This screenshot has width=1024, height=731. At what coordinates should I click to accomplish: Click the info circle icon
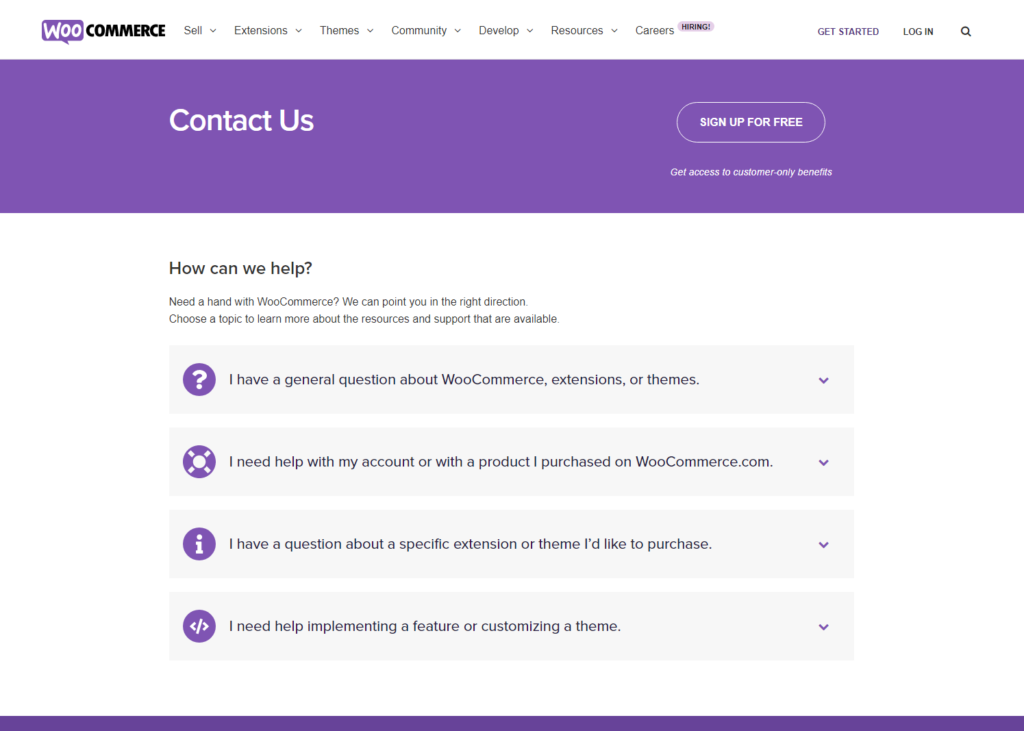pyautogui.click(x=199, y=544)
